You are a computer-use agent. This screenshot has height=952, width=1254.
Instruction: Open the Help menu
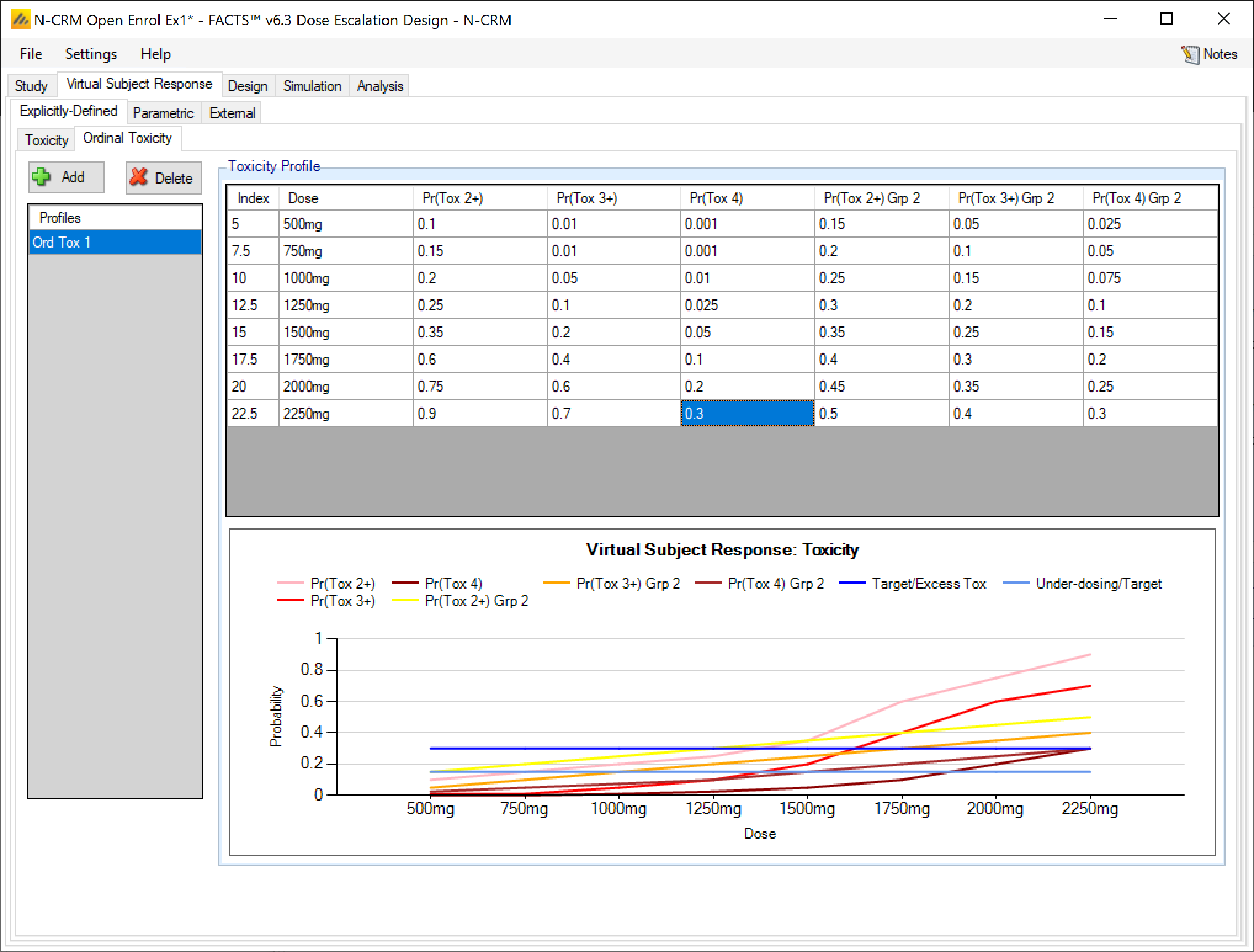pos(155,54)
